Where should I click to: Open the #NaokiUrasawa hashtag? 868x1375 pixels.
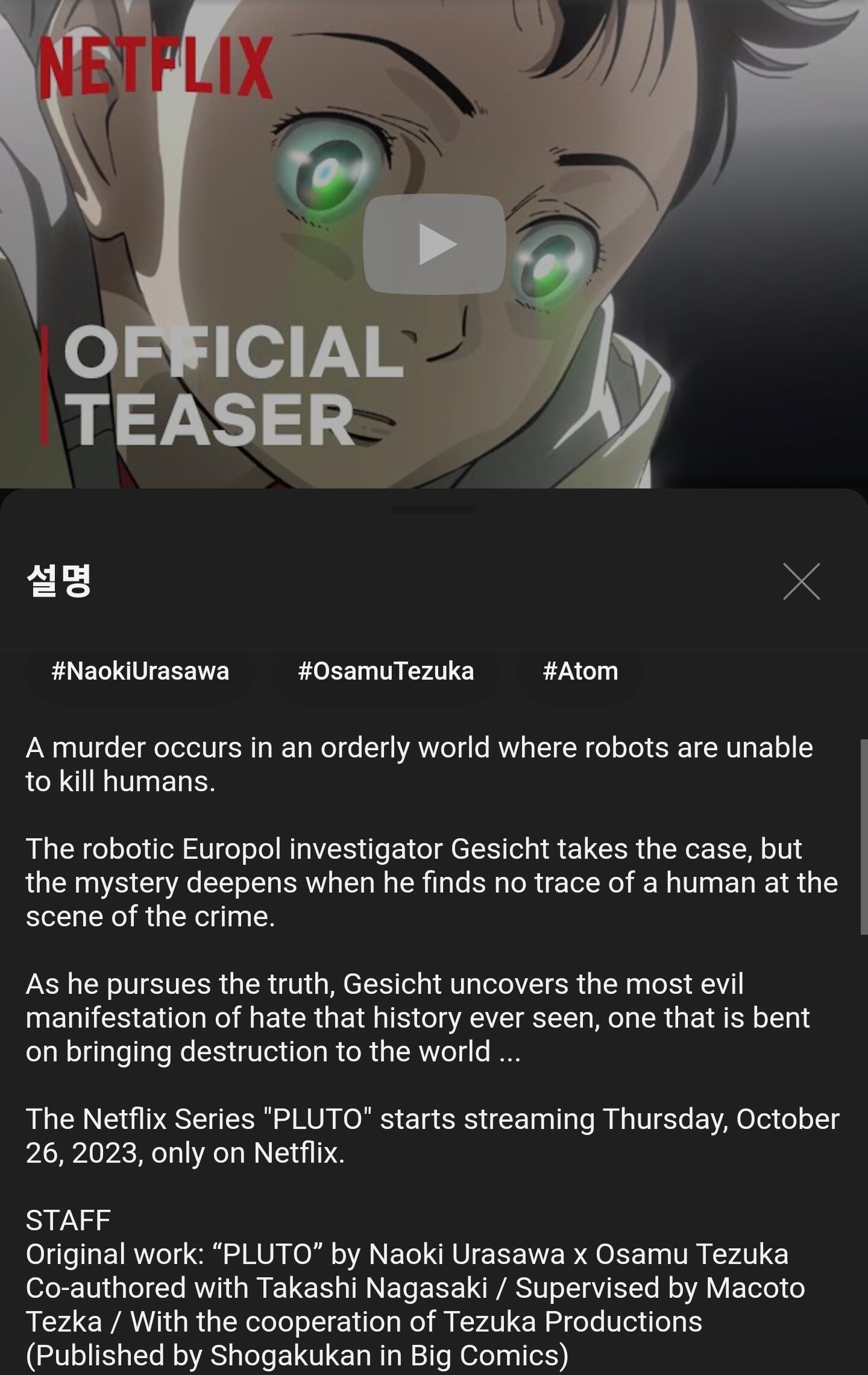tap(140, 671)
